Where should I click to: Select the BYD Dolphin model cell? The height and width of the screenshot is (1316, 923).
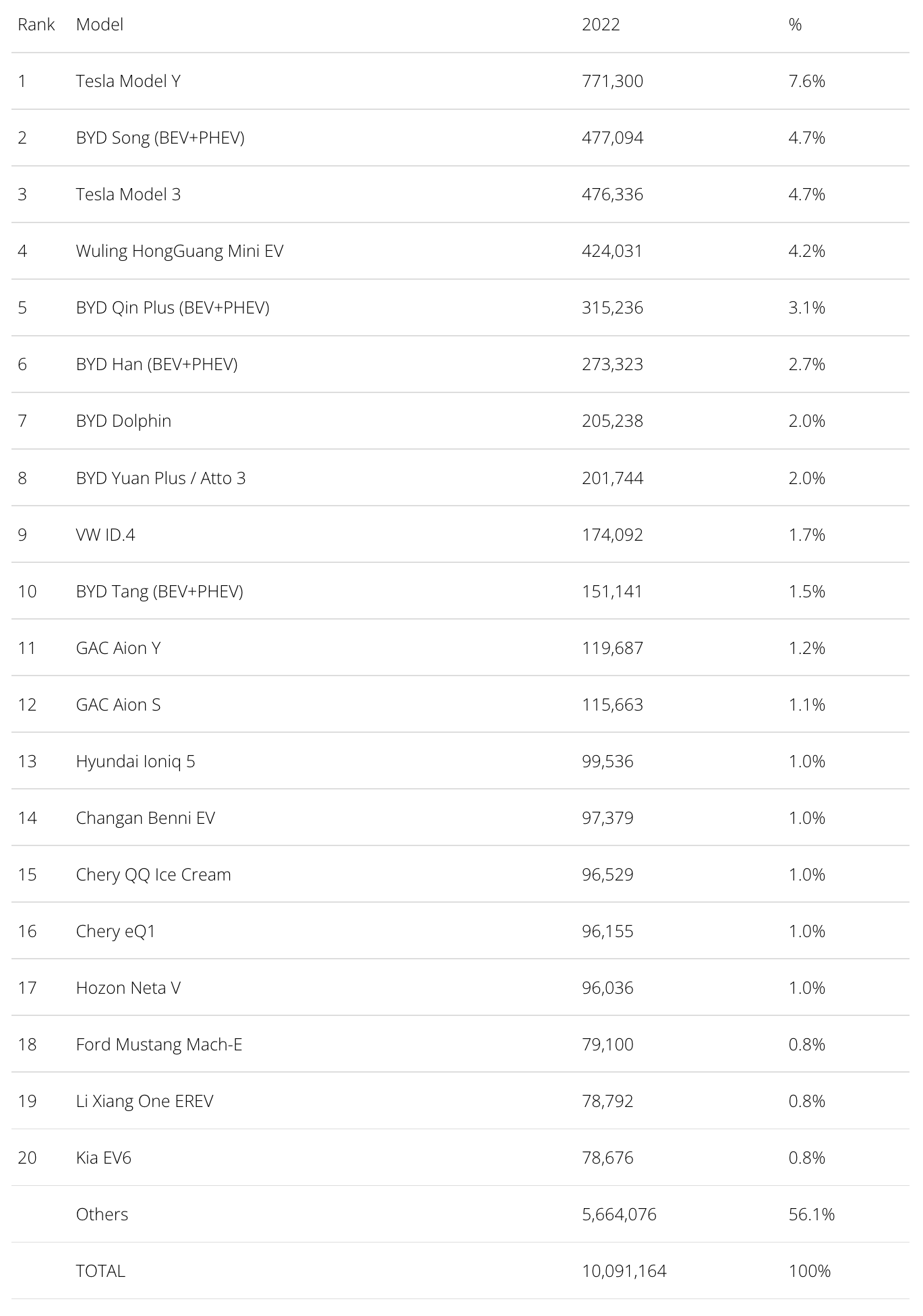point(123,421)
